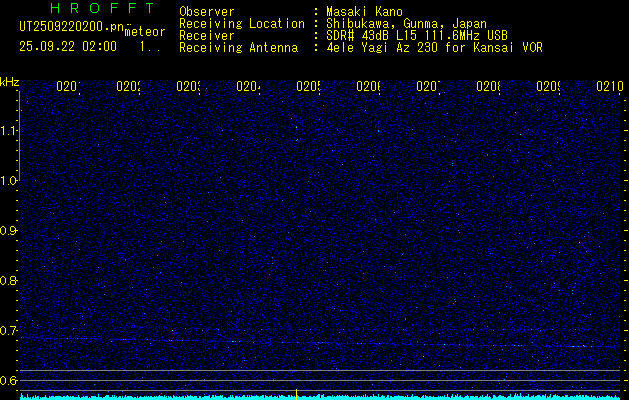Click the meteor label text
Image resolution: width=629 pixels, height=400 pixels.
pyautogui.click(x=145, y=32)
